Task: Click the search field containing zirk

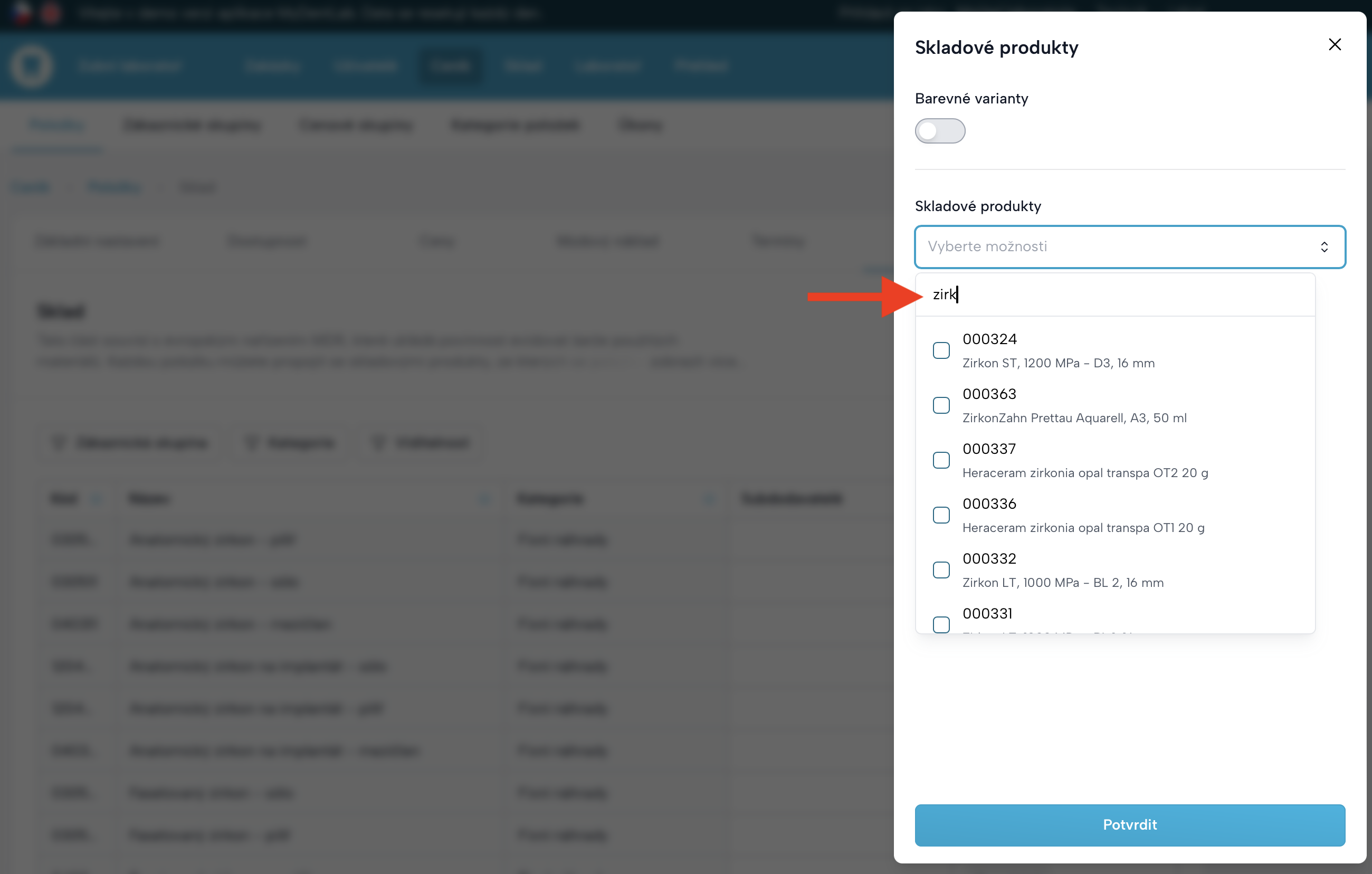Action: pos(1117,294)
